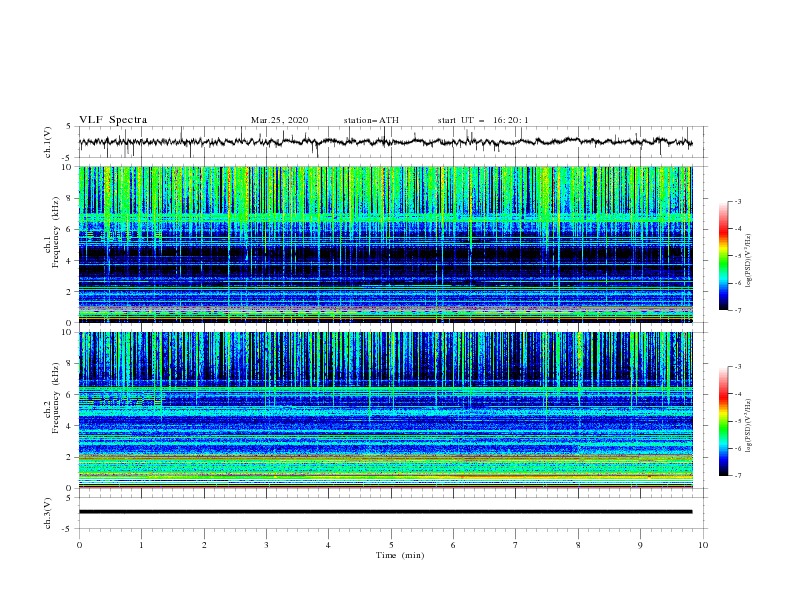The image size is (792, 612).
Task: Click the "ch.1(V)" waveform axis label
Action: coord(48,142)
